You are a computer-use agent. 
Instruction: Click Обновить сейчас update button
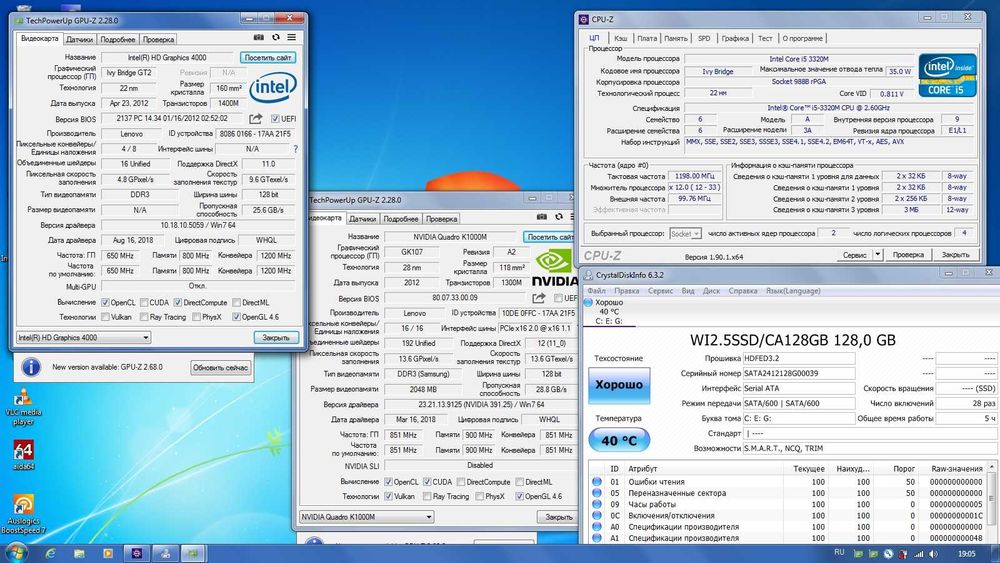[x=221, y=368]
